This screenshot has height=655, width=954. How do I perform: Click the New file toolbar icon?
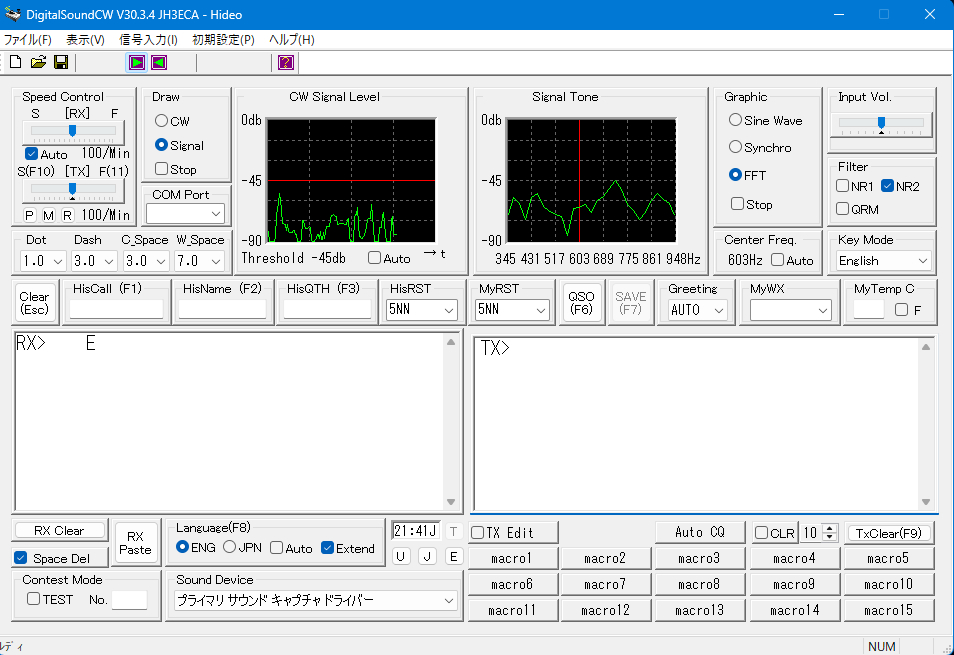[15, 63]
